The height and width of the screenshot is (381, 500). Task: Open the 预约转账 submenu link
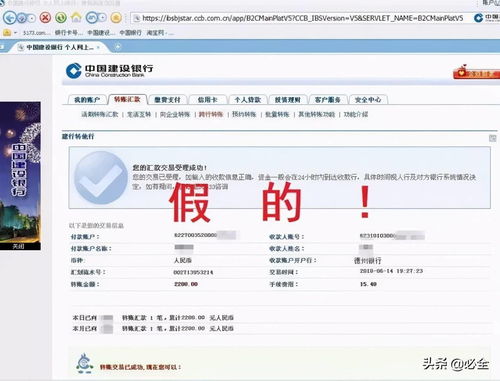point(244,114)
